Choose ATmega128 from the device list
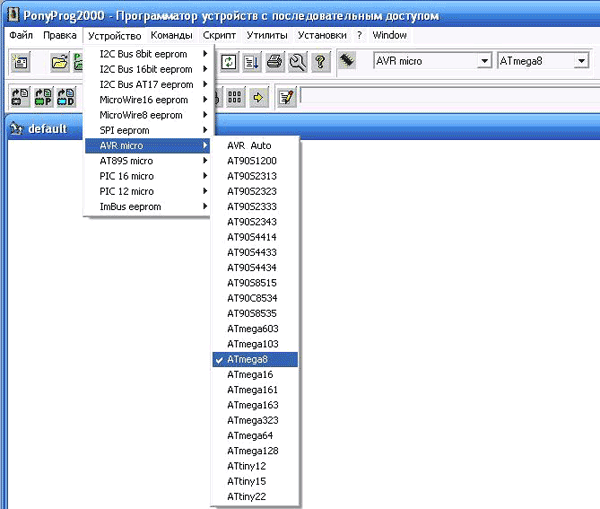600x509 pixels. [255, 451]
